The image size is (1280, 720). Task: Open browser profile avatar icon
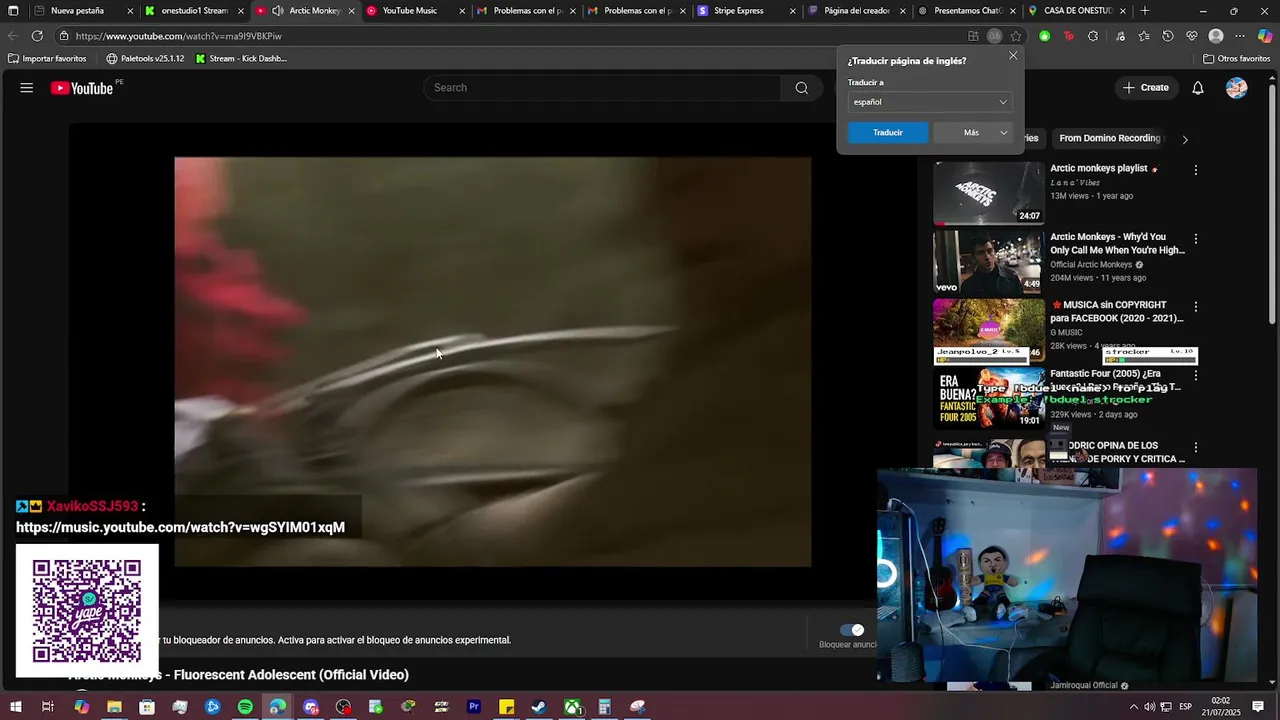pyautogui.click(x=1216, y=36)
